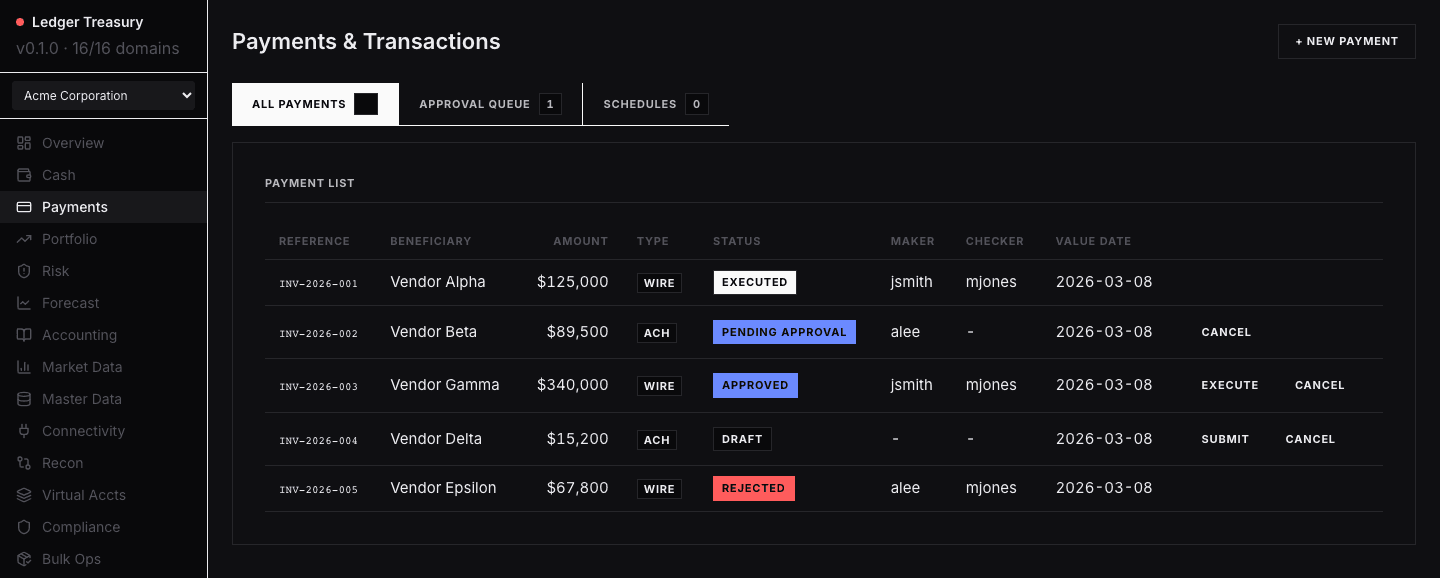Switch to the All Payments tab
Screen dimensions: 1440x578
click(x=315, y=104)
